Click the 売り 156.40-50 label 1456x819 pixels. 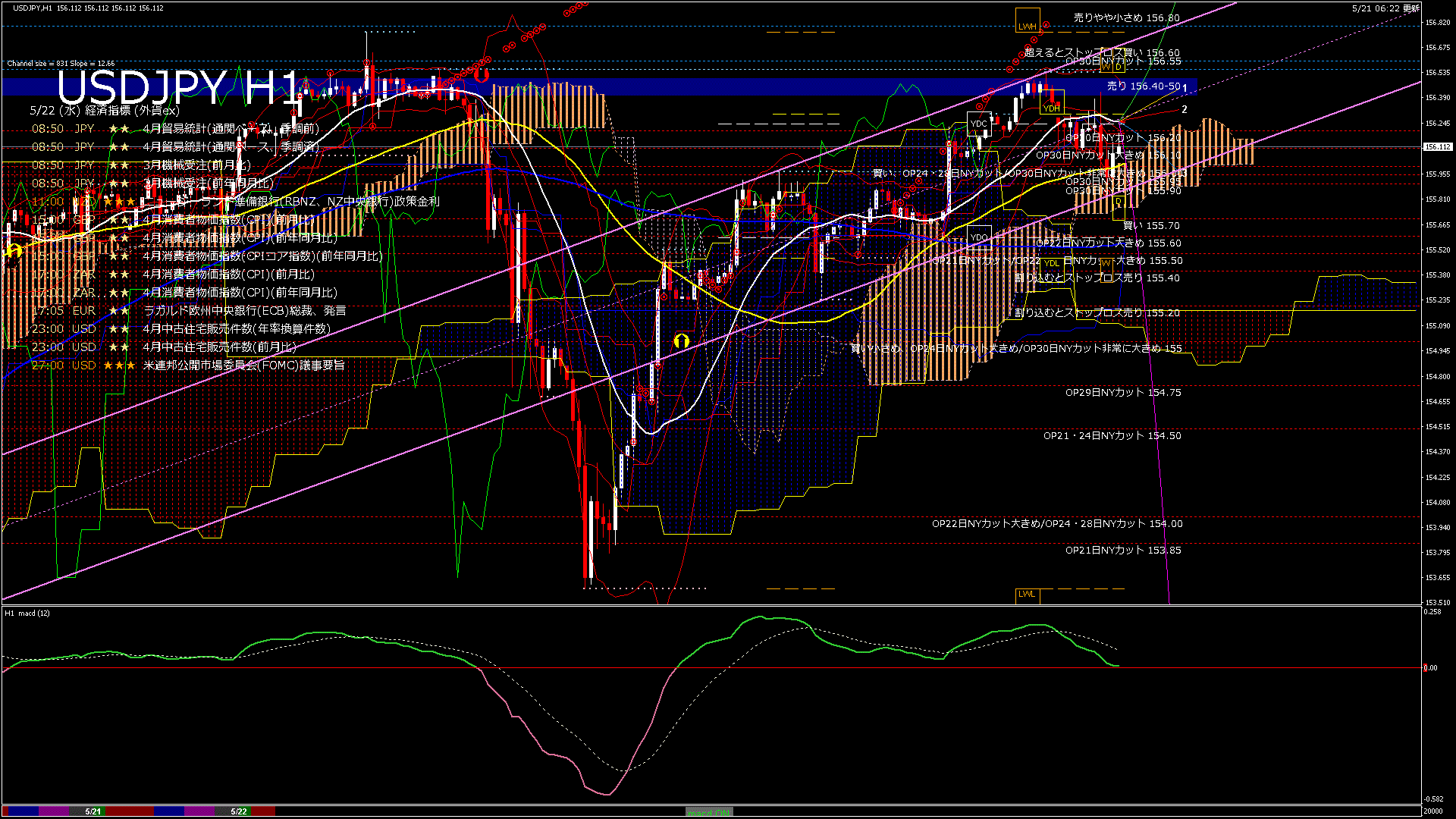1144,86
